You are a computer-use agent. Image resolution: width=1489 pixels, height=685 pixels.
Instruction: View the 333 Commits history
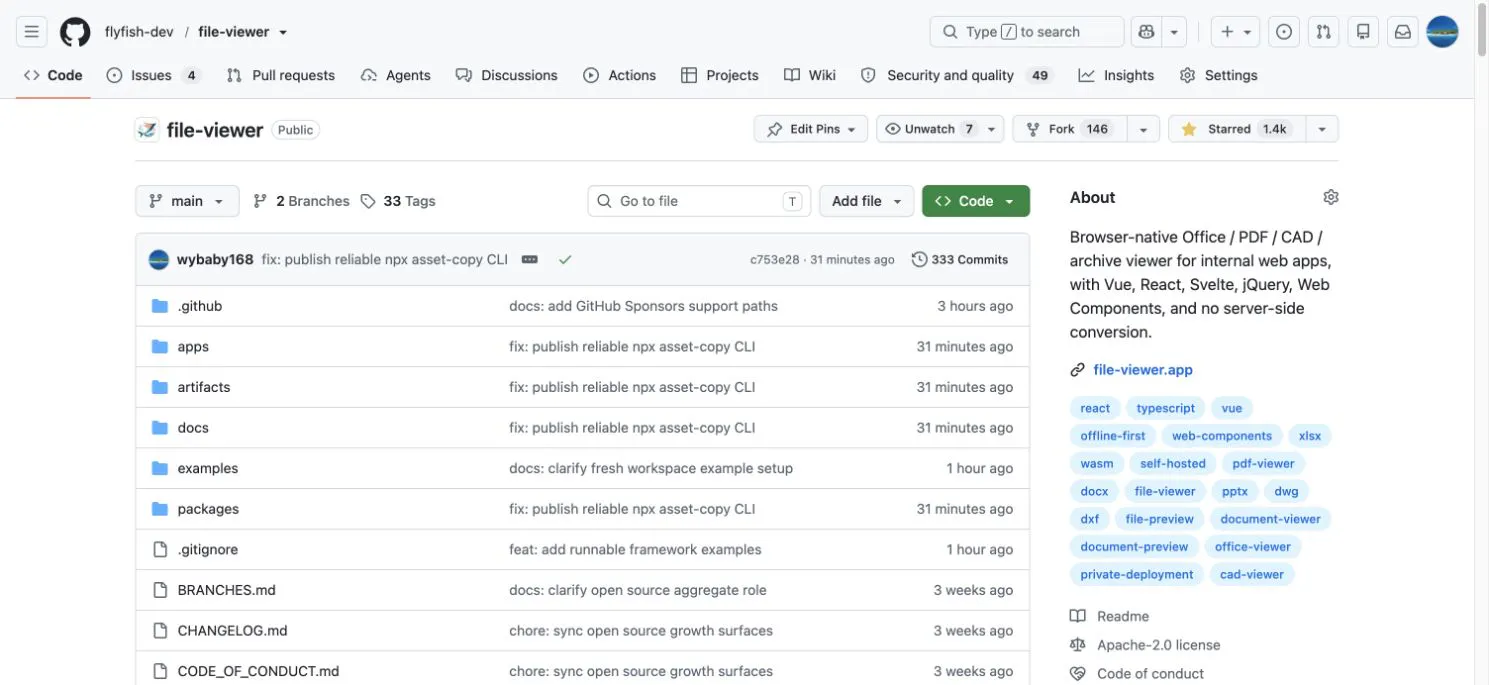[960, 260]
